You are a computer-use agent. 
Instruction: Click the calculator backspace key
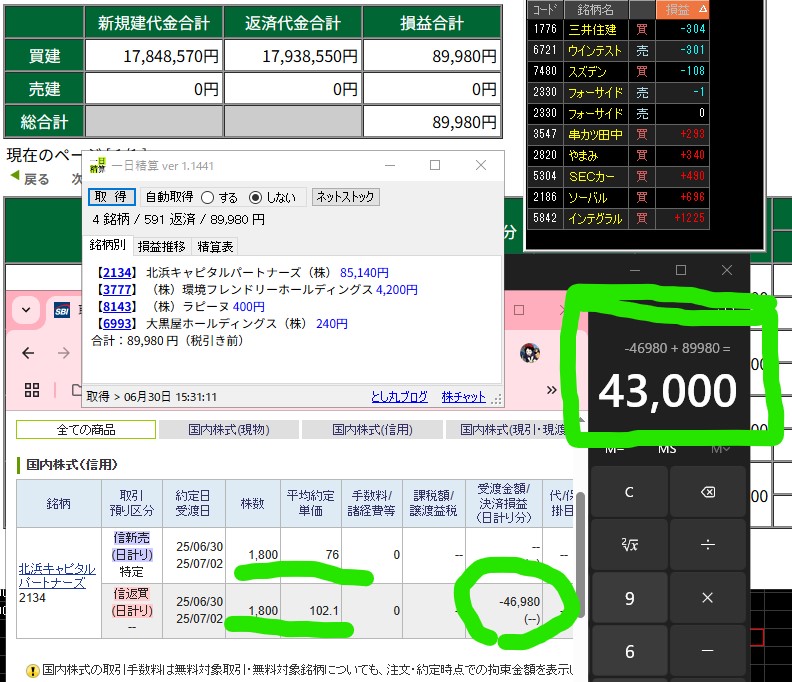pyautogui.click(x=708, y=492)
